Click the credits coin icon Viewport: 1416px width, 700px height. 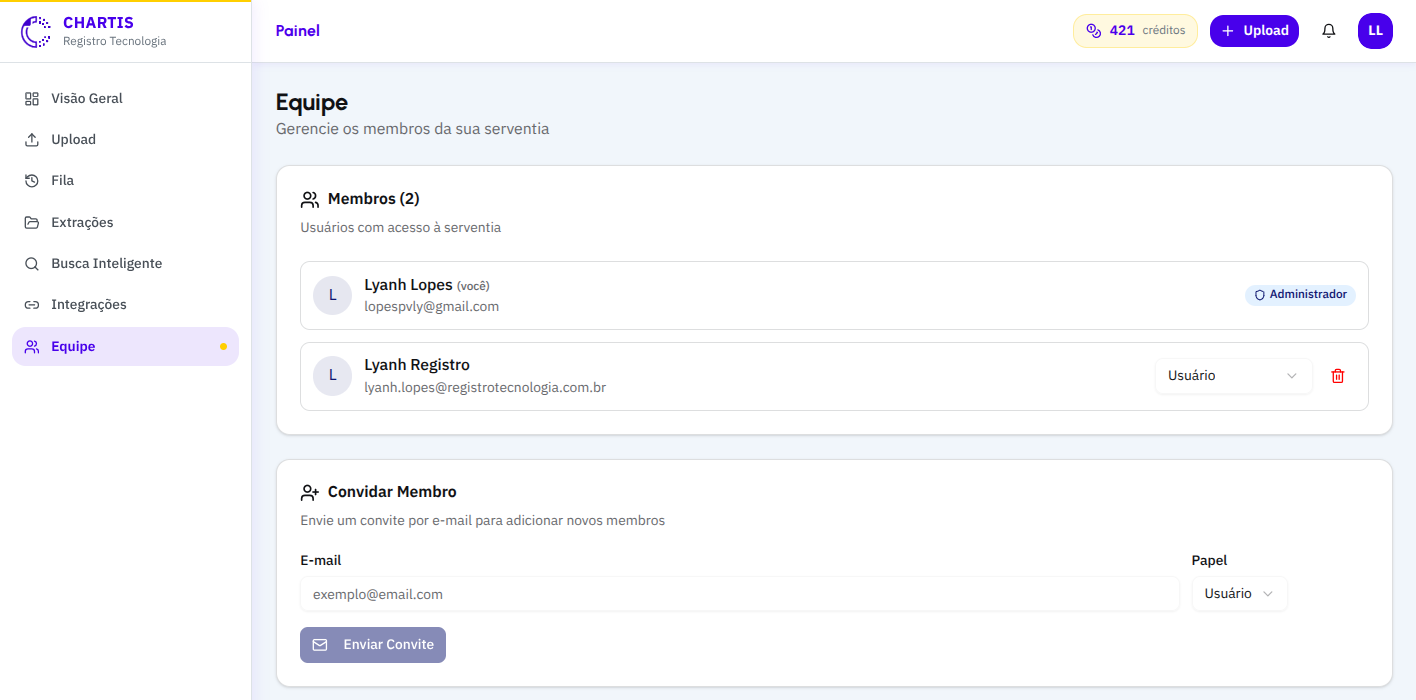tap(1093, 31)
